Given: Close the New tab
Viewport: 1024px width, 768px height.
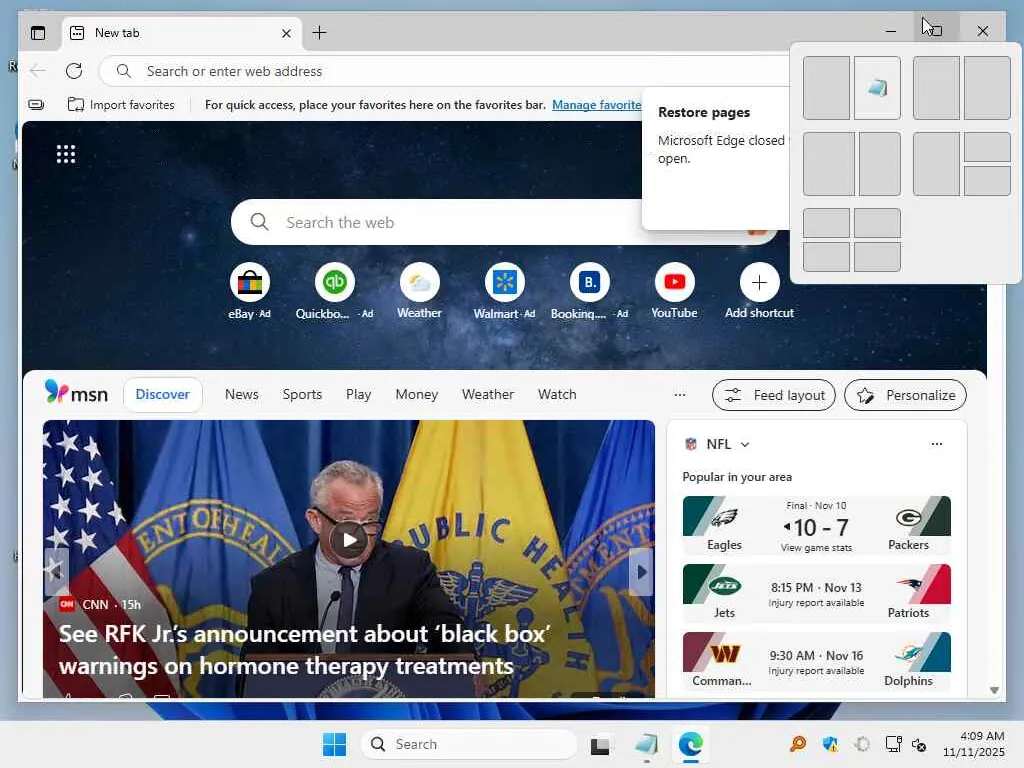Looking at the screenshot, I should tap(286, 33).
